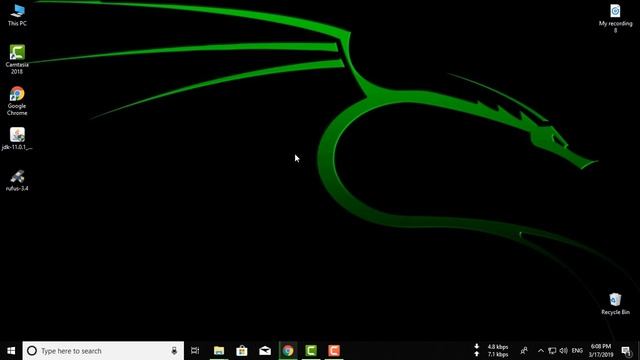Open the This PC desktop icon
Image resolution: width=640 pixels, height=360 pixels.
(x=17, y=15)
